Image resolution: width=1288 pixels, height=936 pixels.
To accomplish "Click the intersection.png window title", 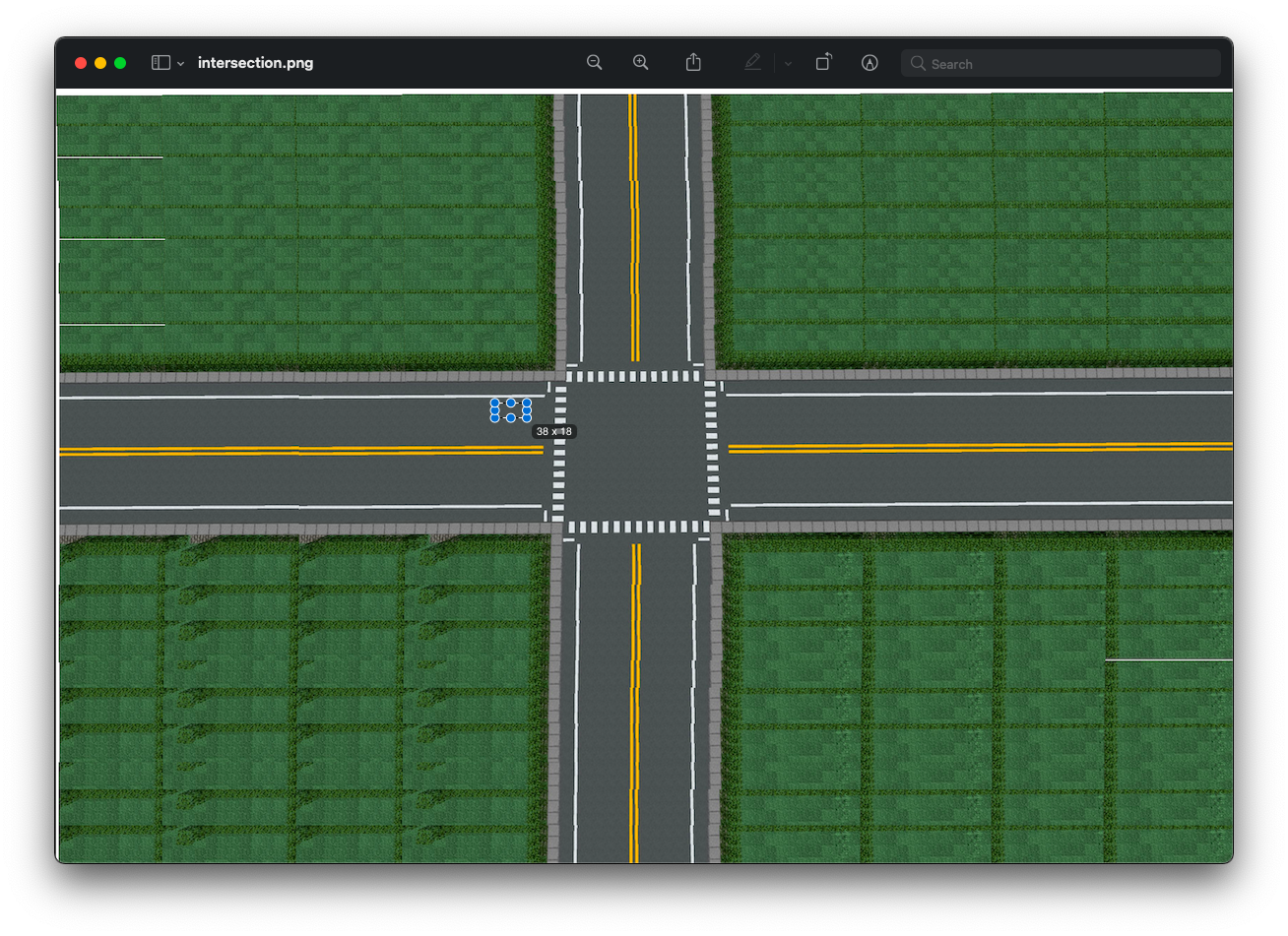I will [x=255, y=62].
